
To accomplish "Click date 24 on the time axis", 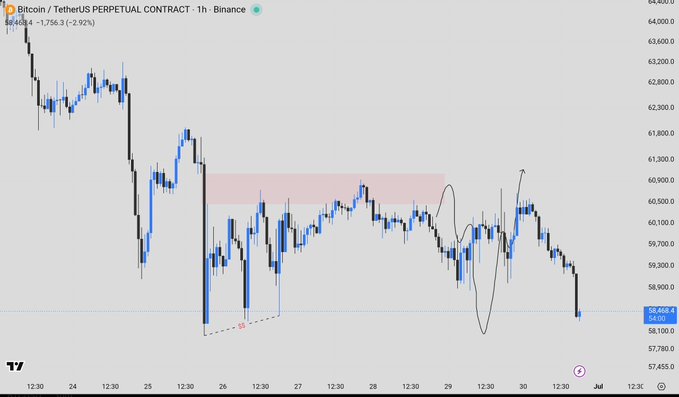I will [73, 386].
